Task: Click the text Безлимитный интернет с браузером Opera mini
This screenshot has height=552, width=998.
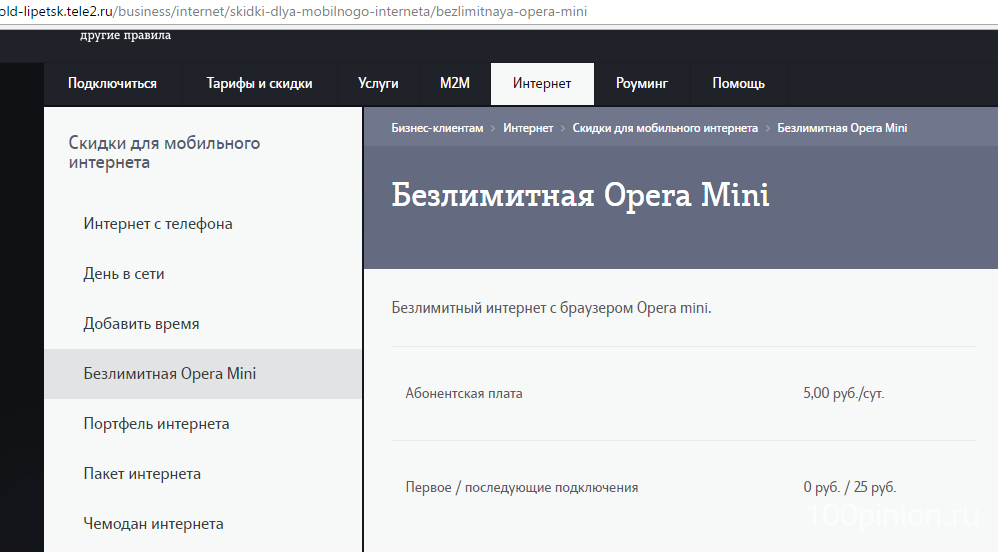Action: [x=551, y=308]
